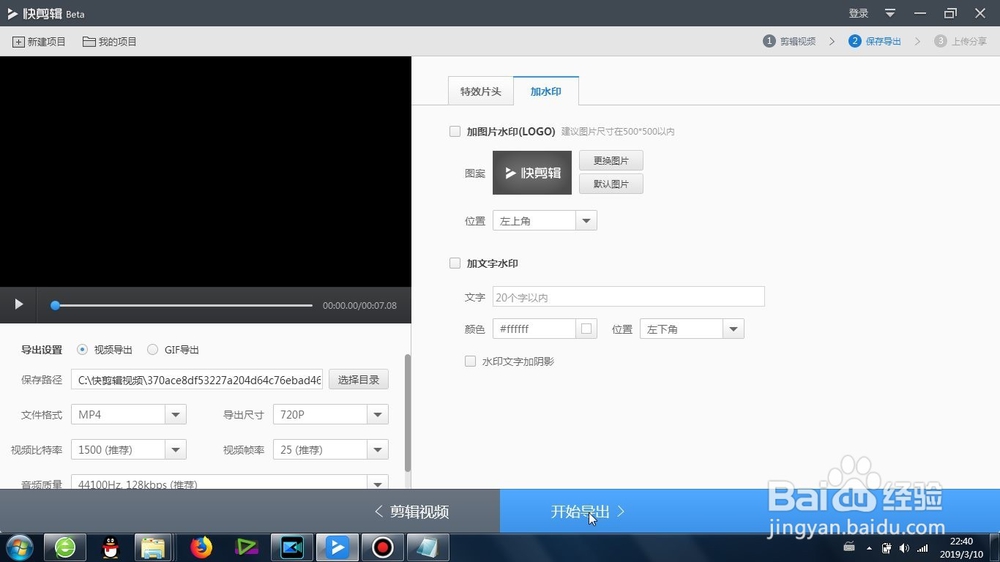
Task: Click the volume speaker tray icon
Action: [904, 548]
